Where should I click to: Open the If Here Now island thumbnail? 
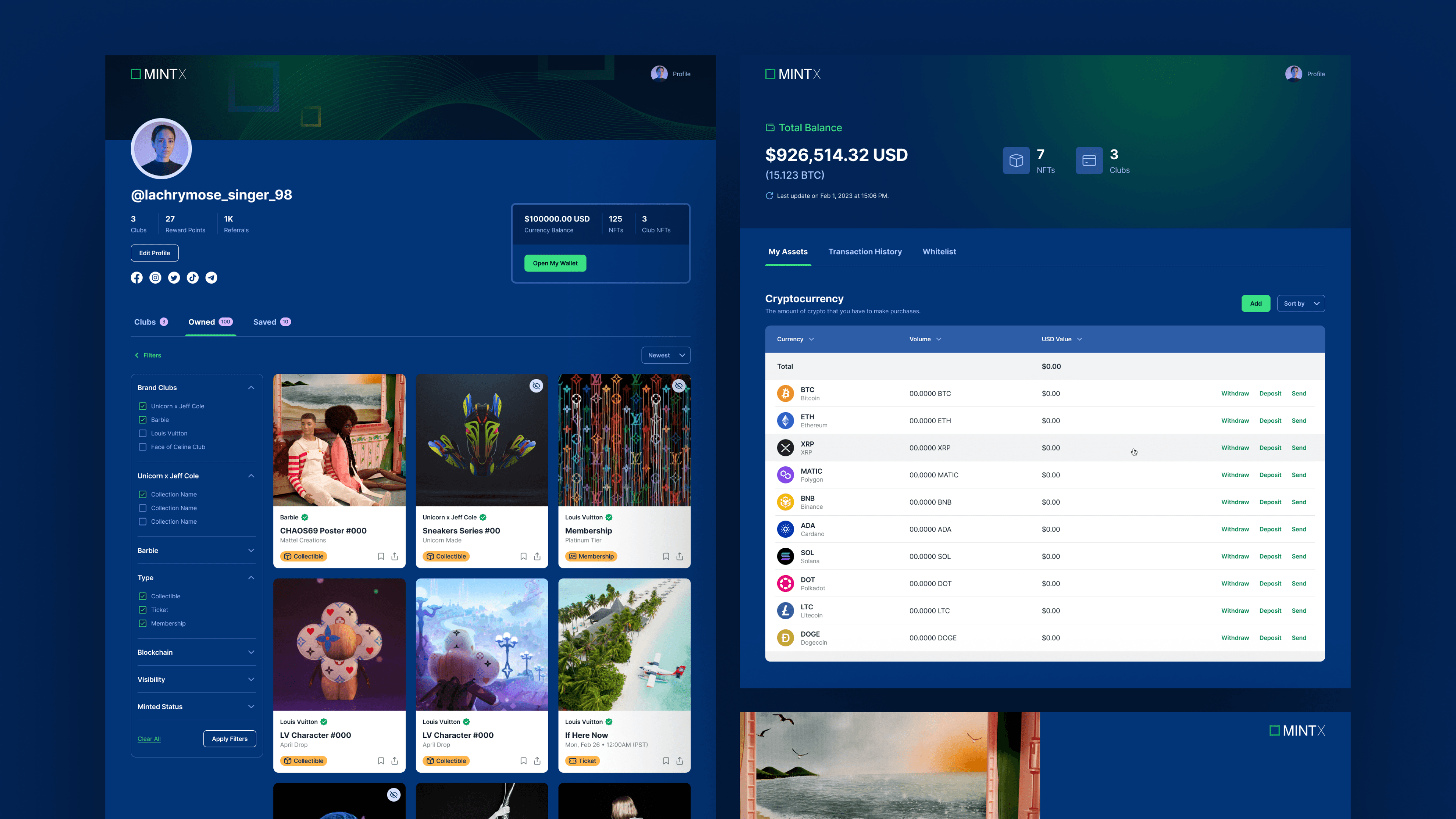[624, 644]
